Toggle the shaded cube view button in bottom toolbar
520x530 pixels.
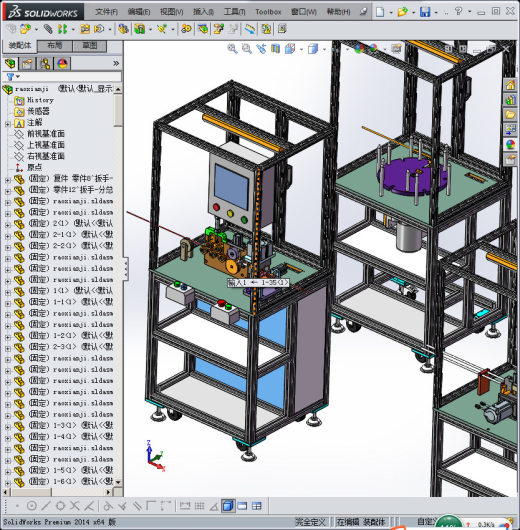click(228, 506)
